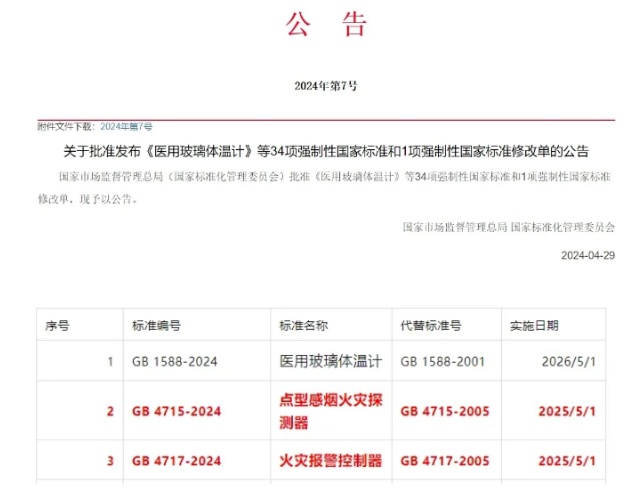Click the announcement title about 医用玻璃体温计
Viewport: 636px width, 489px height.
(x=326, y=152)
